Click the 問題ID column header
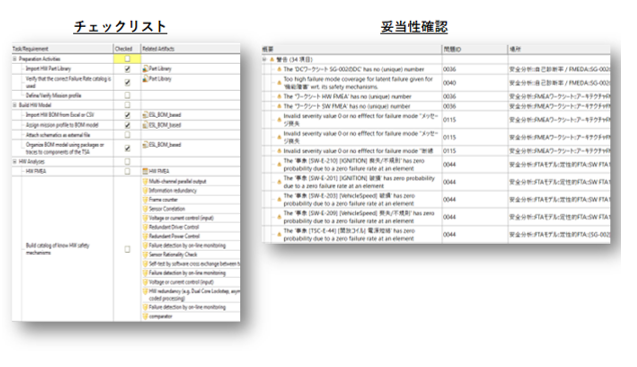Image resolution: width=637 pixels, height=367 pixels. [475, 49]
